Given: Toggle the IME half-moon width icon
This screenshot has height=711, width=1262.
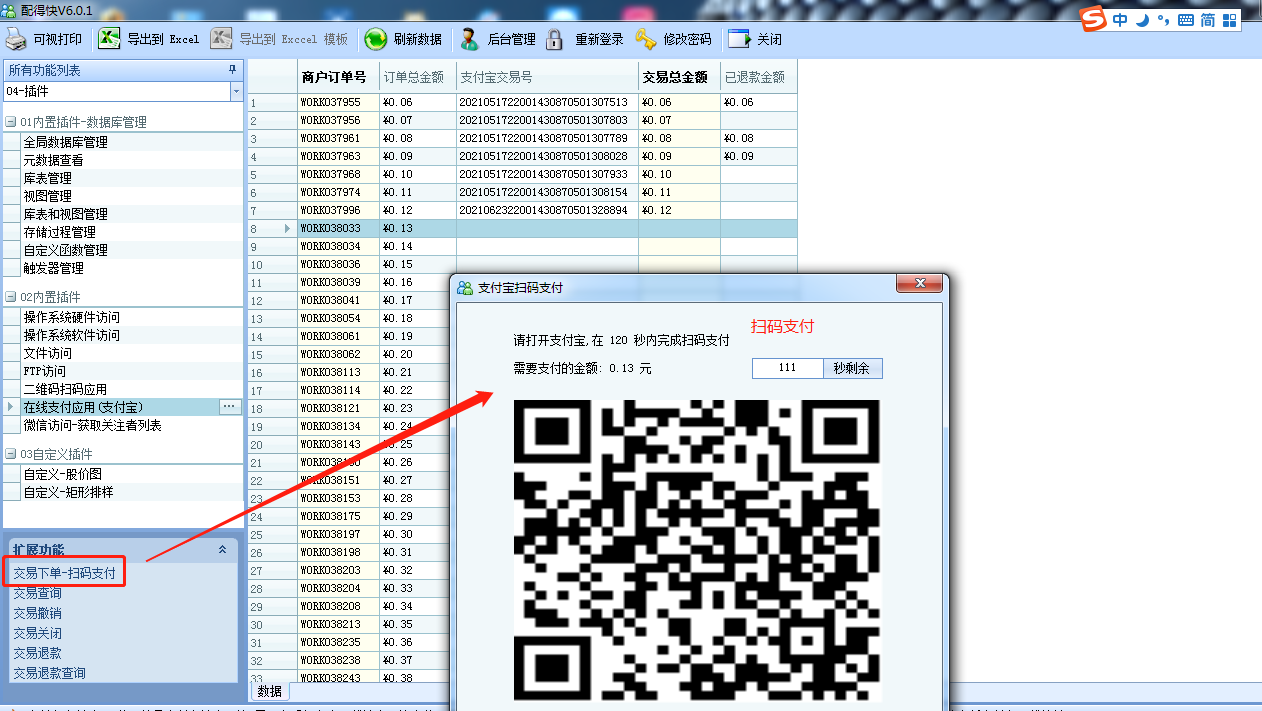Looking at the screenshot, I should point(1142,19).
